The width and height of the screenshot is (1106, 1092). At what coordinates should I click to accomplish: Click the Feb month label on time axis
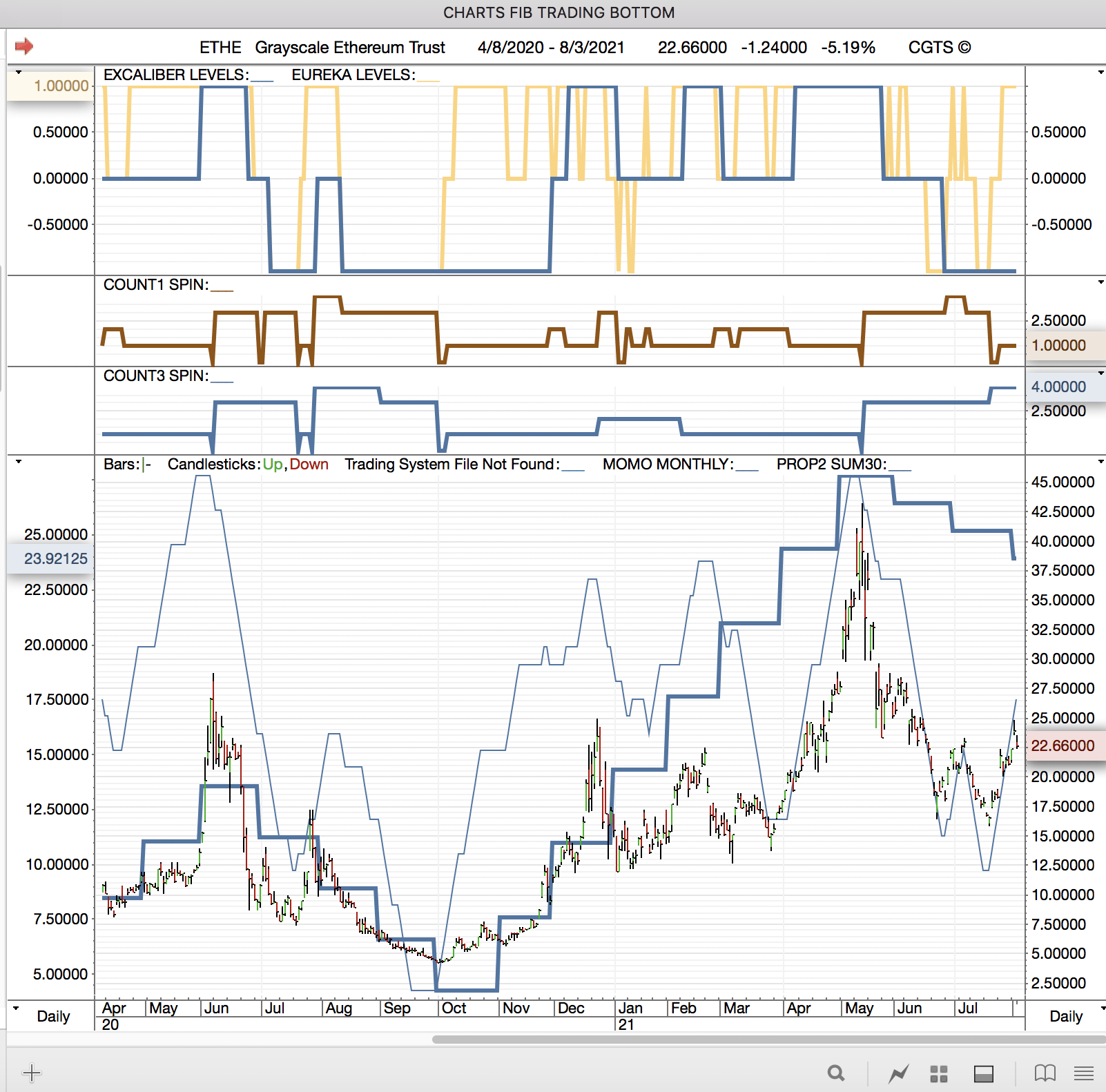point(683,1008)
